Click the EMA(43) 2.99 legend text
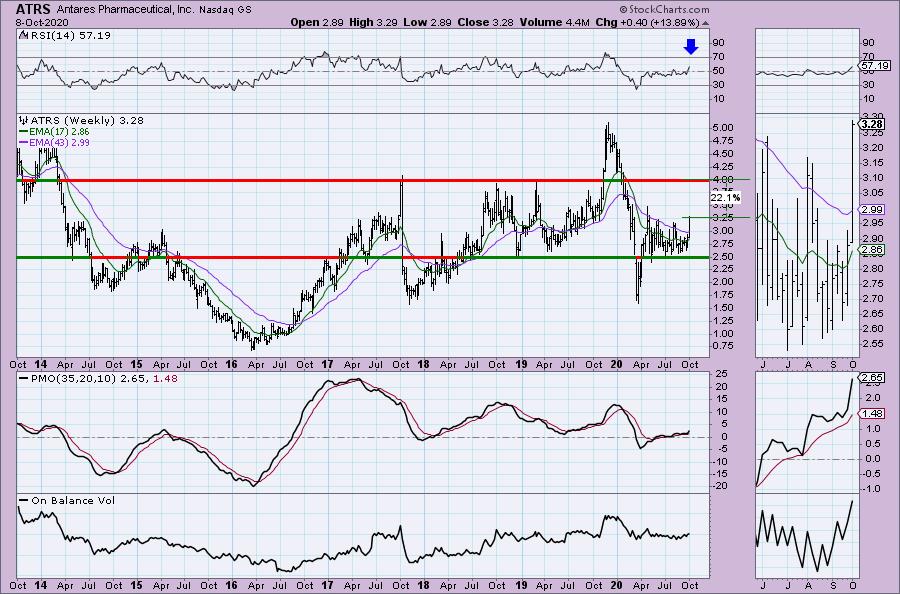This screenshot has height=594, width=900. (x=59, y=142)
